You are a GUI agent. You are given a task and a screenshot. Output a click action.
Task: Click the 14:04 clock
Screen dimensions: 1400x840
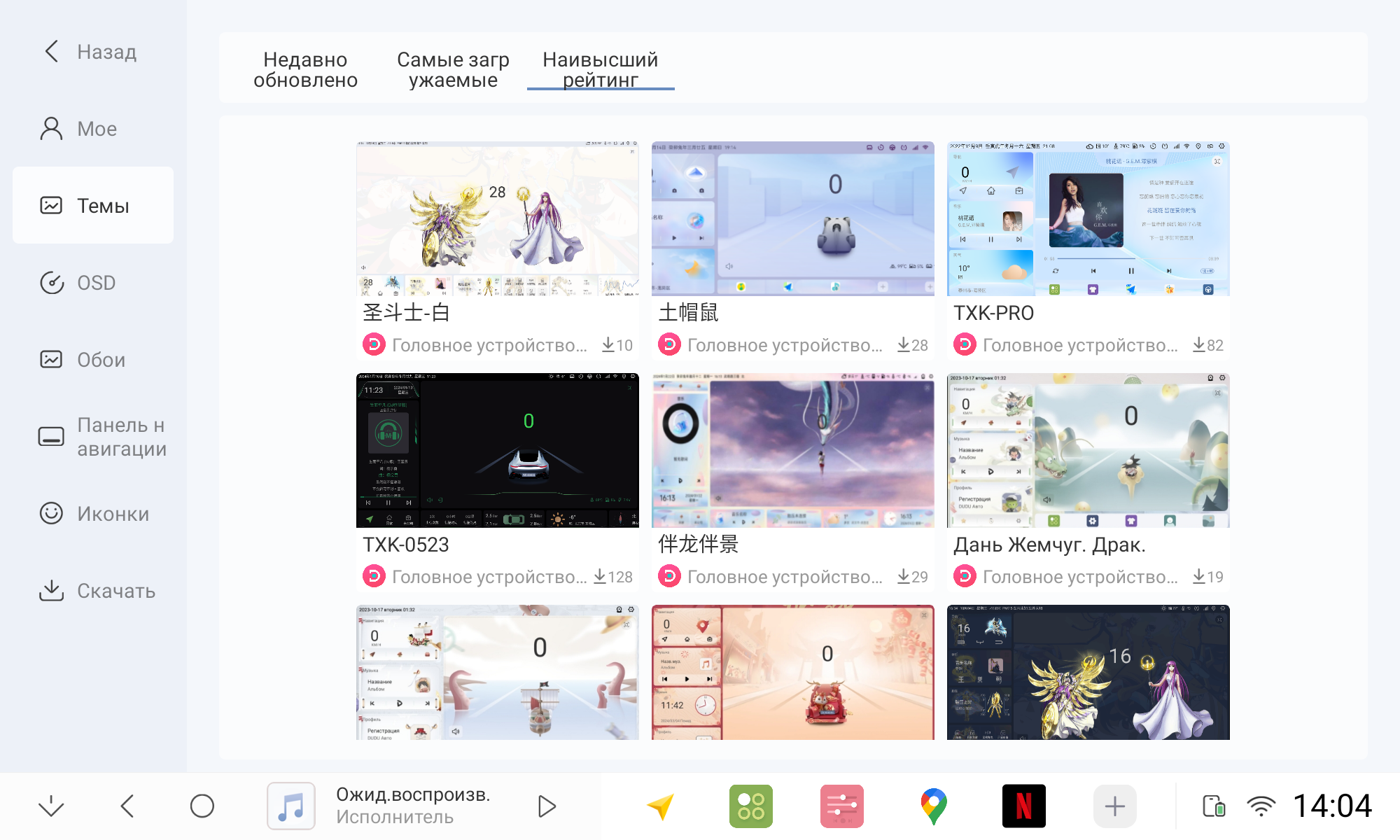click(x=1332, y=806)
